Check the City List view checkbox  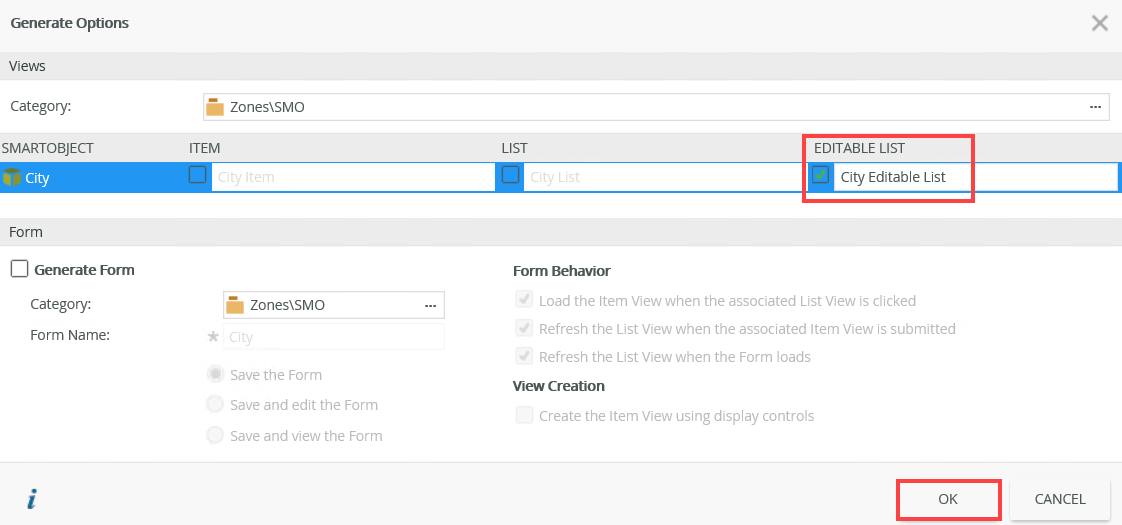[511, 175]
